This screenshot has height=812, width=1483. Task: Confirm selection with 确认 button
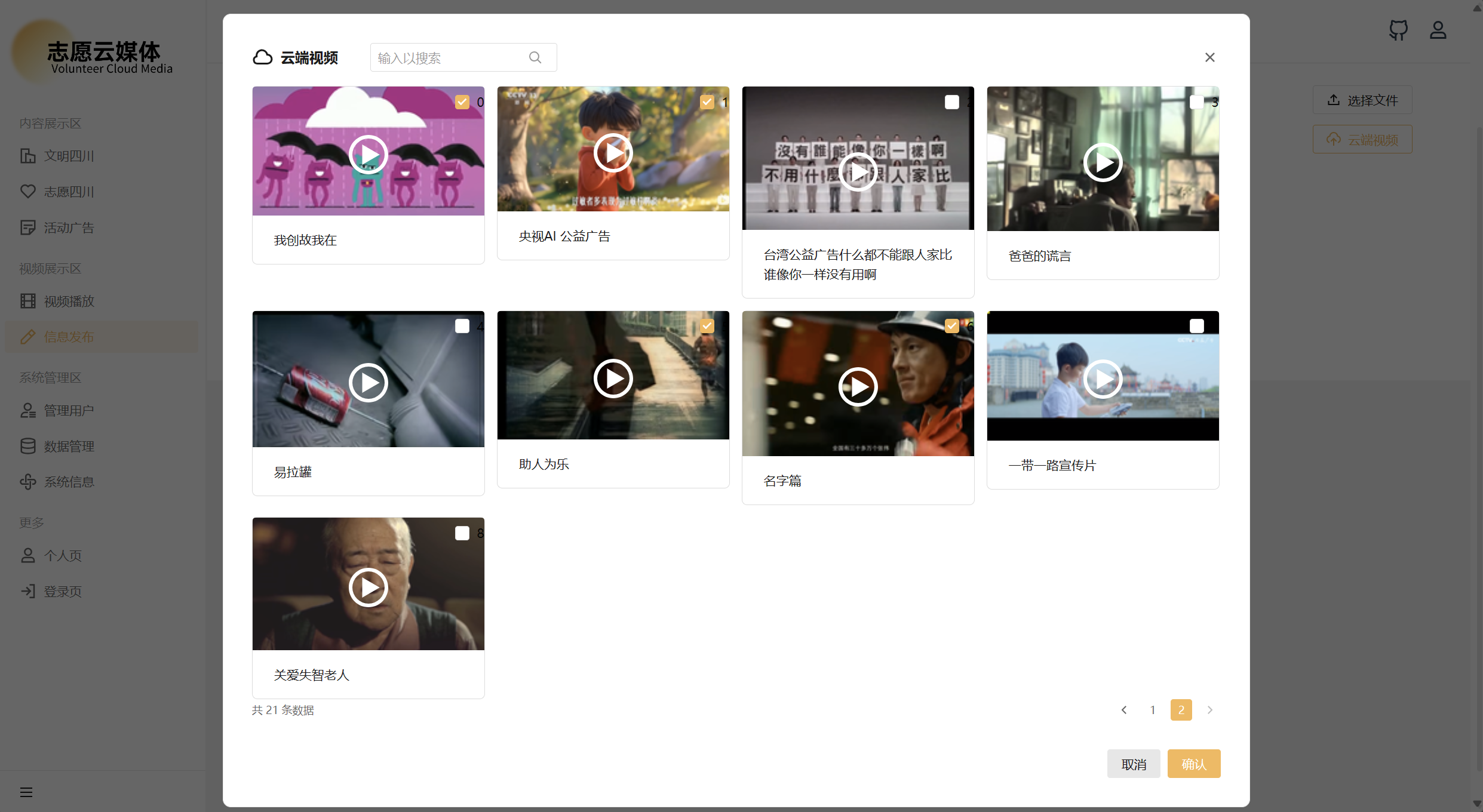1193,764
